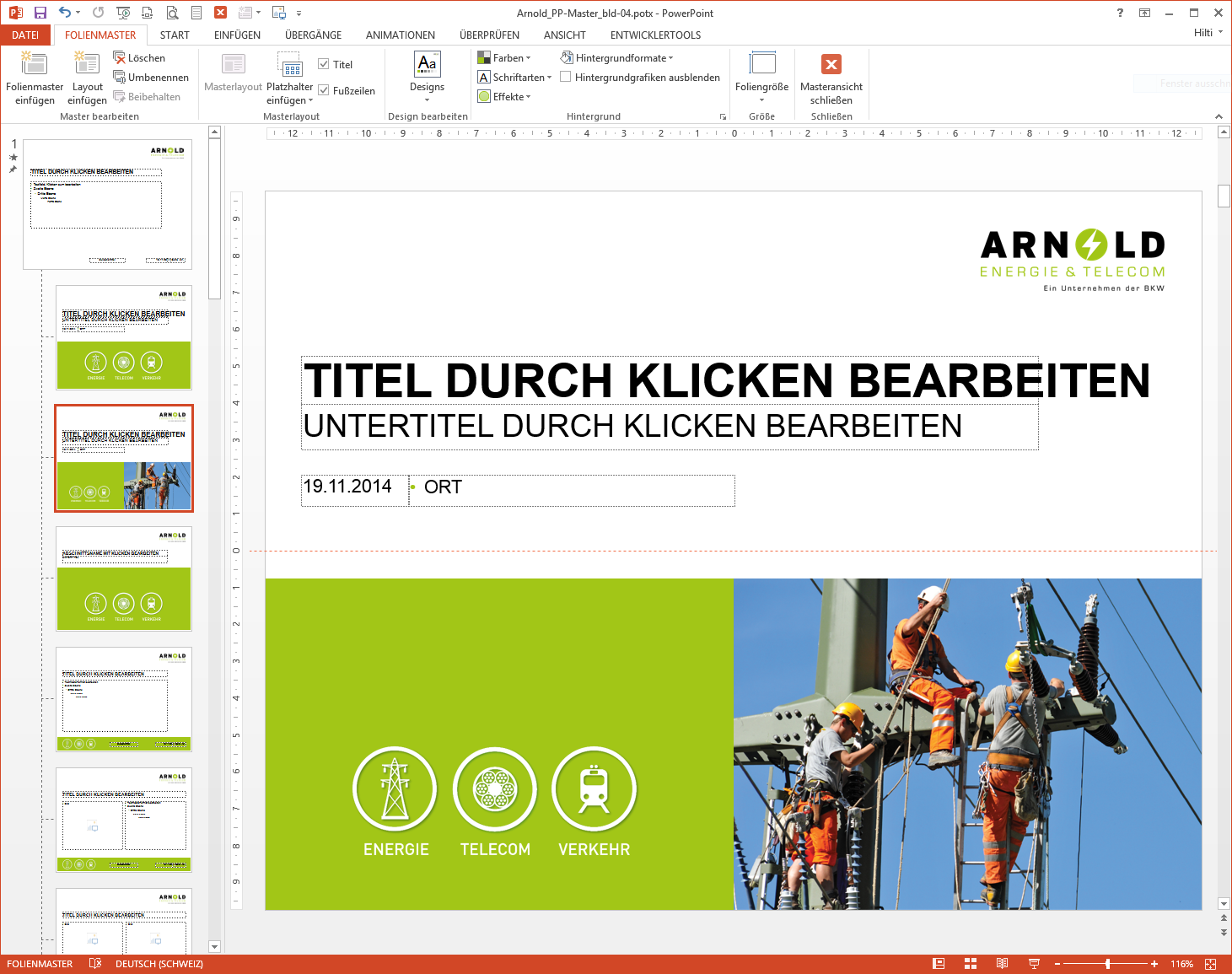Click the Undo arrow icon
This screenshot has height=974, width=1232.
pos(65,13)
